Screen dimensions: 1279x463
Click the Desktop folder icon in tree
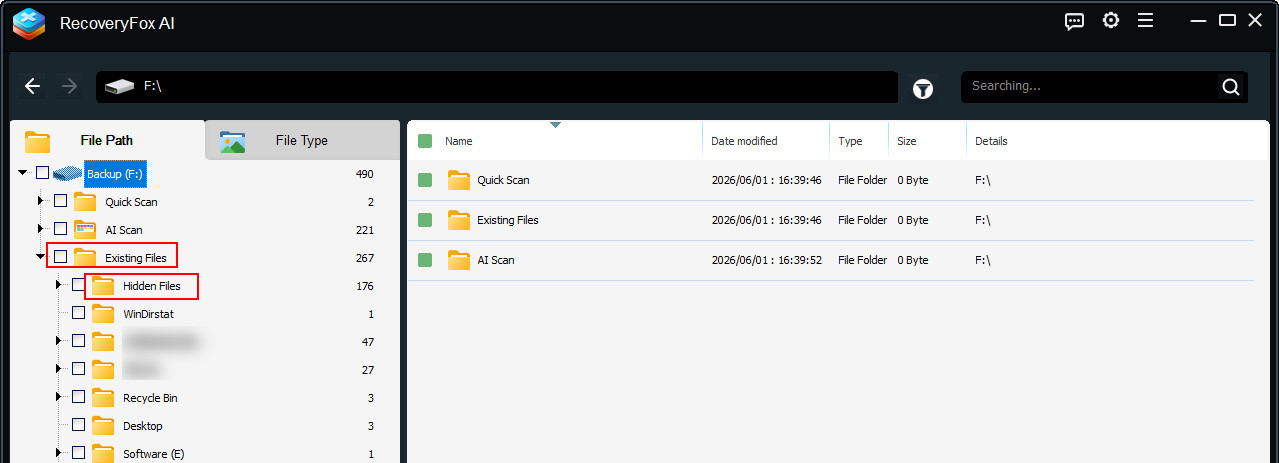coord(103,426)
